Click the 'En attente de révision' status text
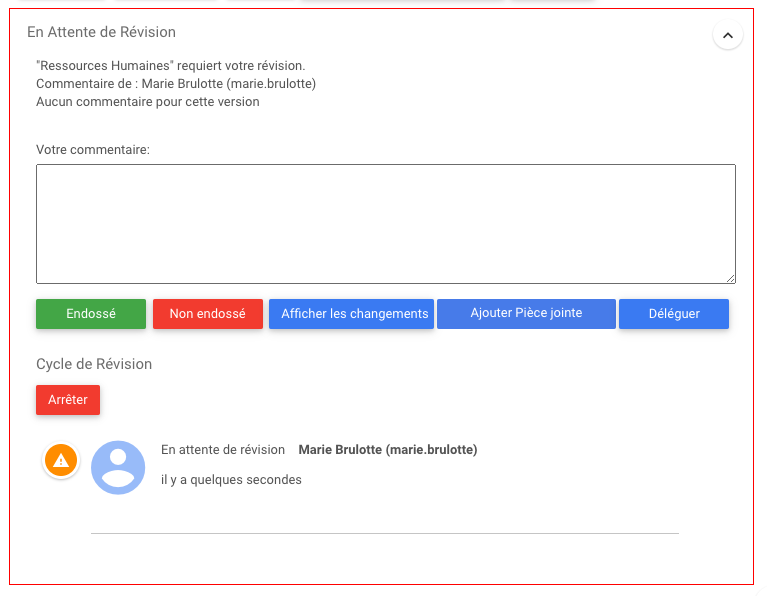The width and height of the screenshot is (767, 596). point(223,450)
